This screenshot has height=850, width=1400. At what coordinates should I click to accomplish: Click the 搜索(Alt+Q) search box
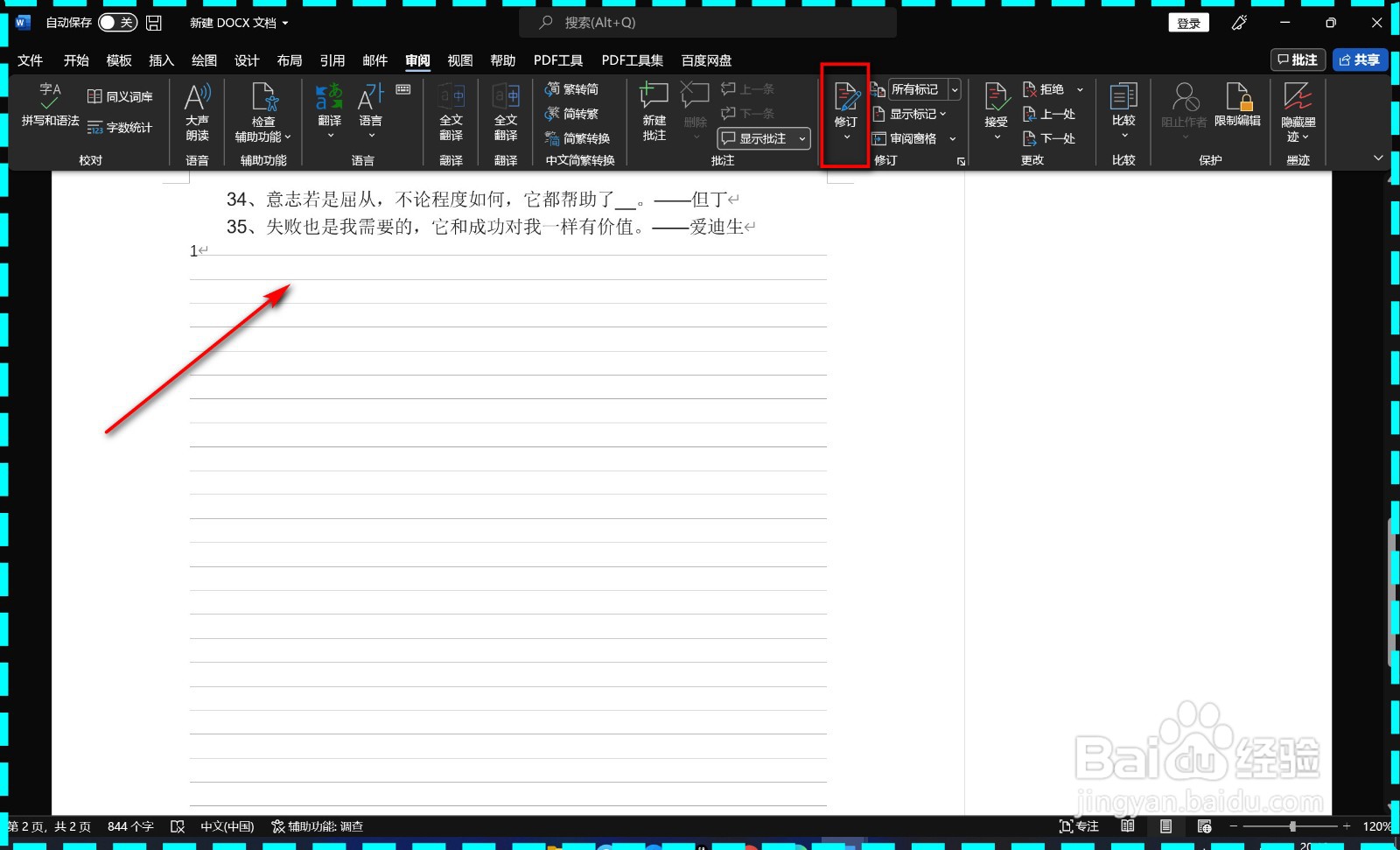[x=708, y=23]
